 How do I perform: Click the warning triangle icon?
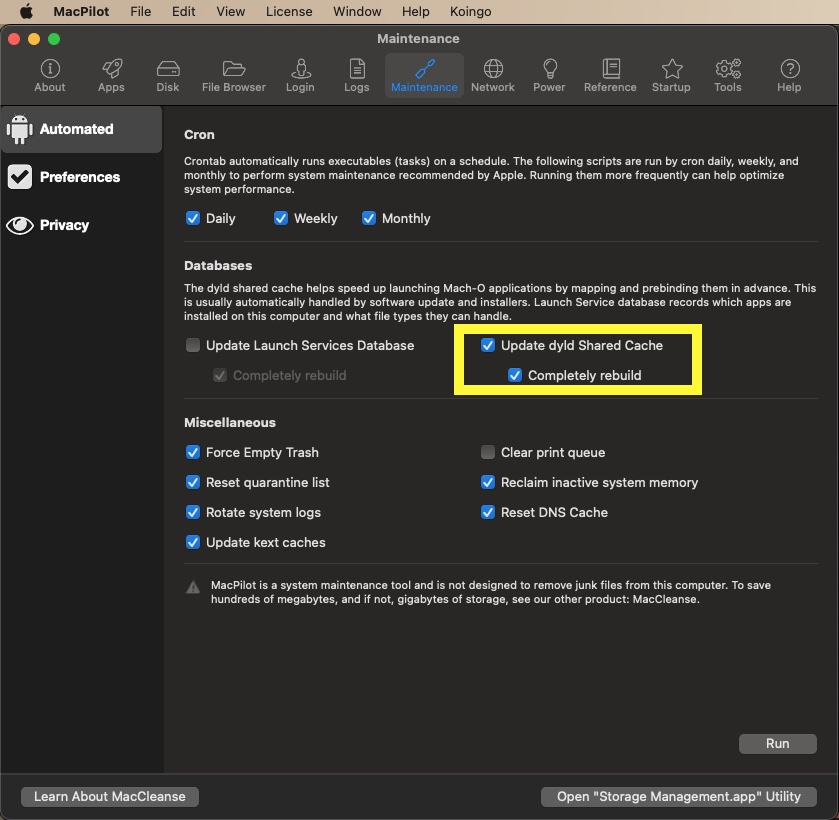[x=193, y=588]
